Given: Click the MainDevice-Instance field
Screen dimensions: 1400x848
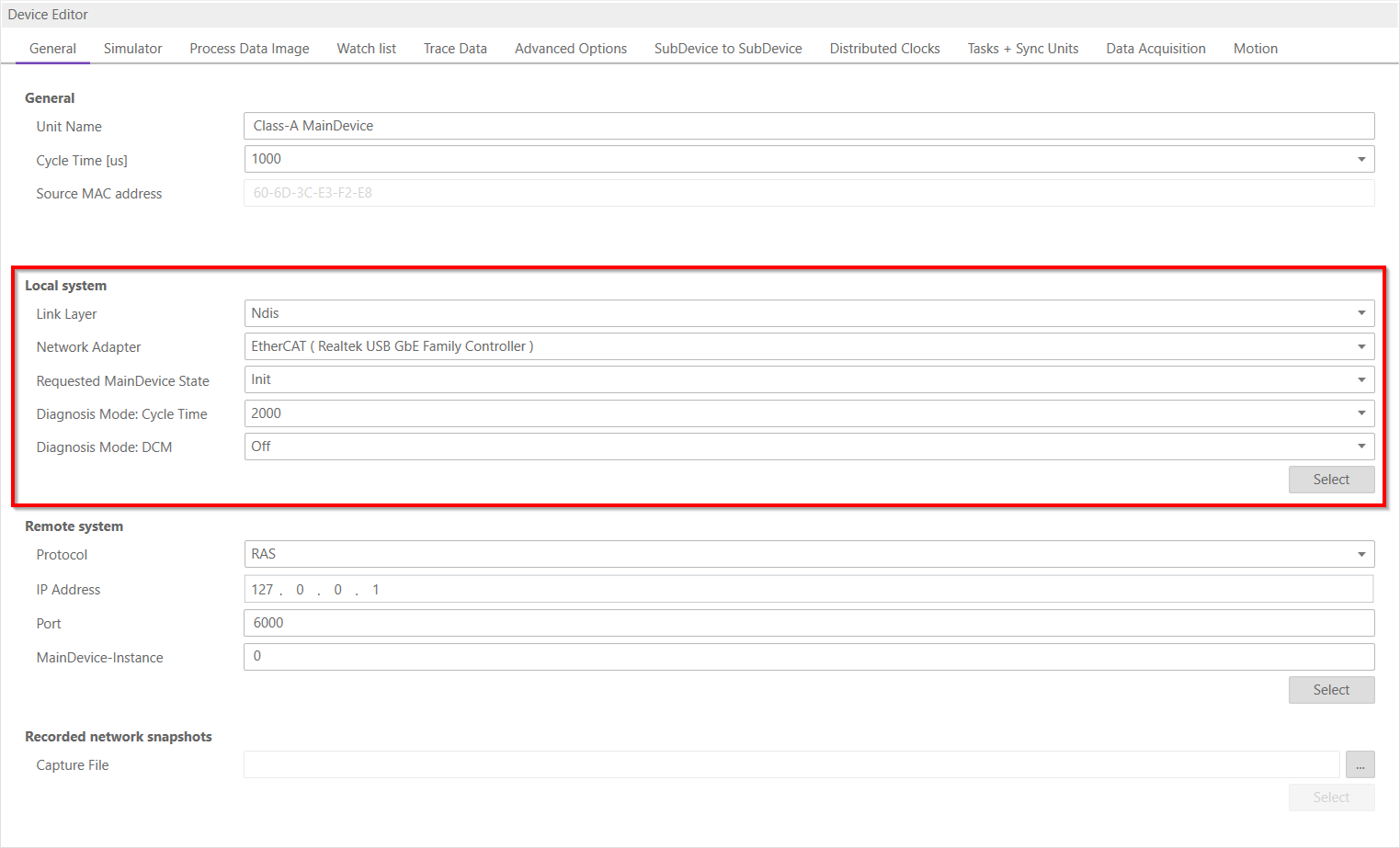Looking at the screenshot, I should (809, 656).
